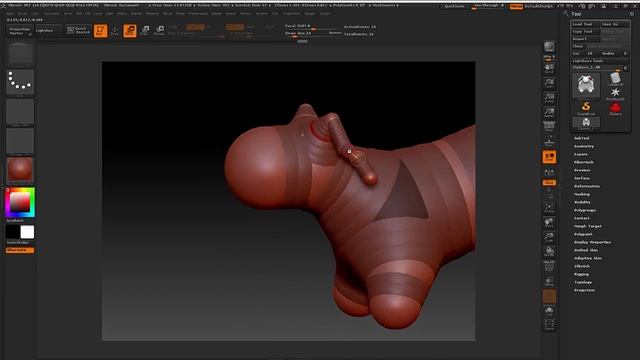640x360 pixels.
Task: Expand the Layers subpalette
Action: coord(581,154)
